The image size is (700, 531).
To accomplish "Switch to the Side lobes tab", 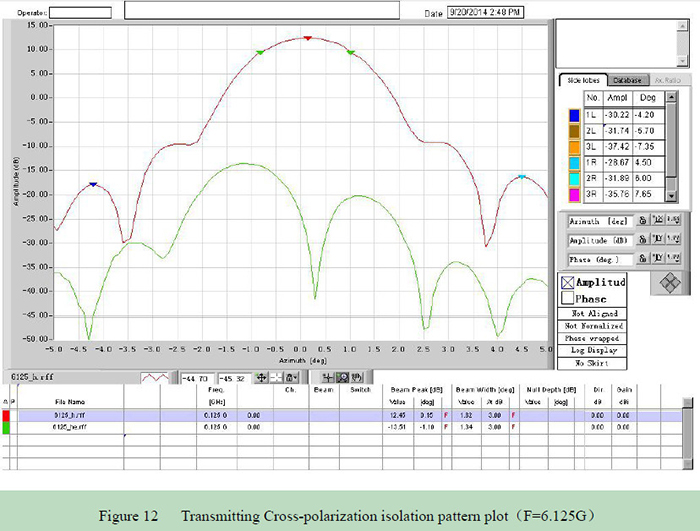I will pos(583,80).
